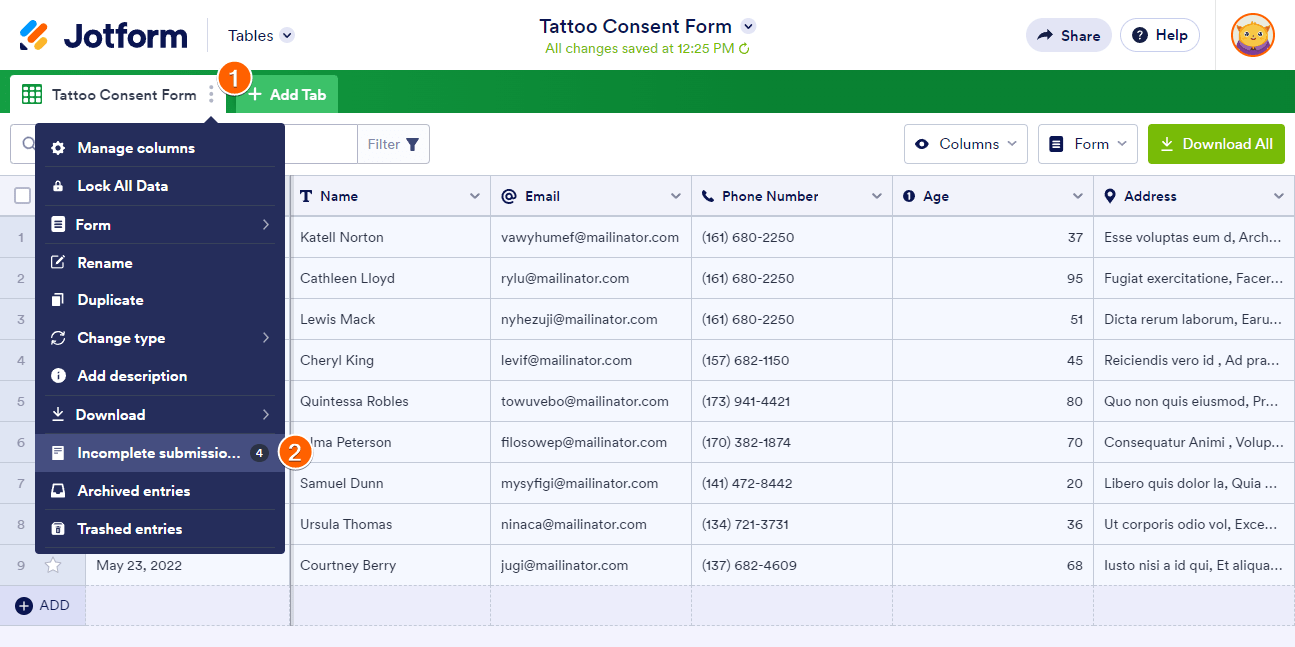Expand the Form view dropdown
Screen dimensions: 1295x647
[x=1088, y=144]
